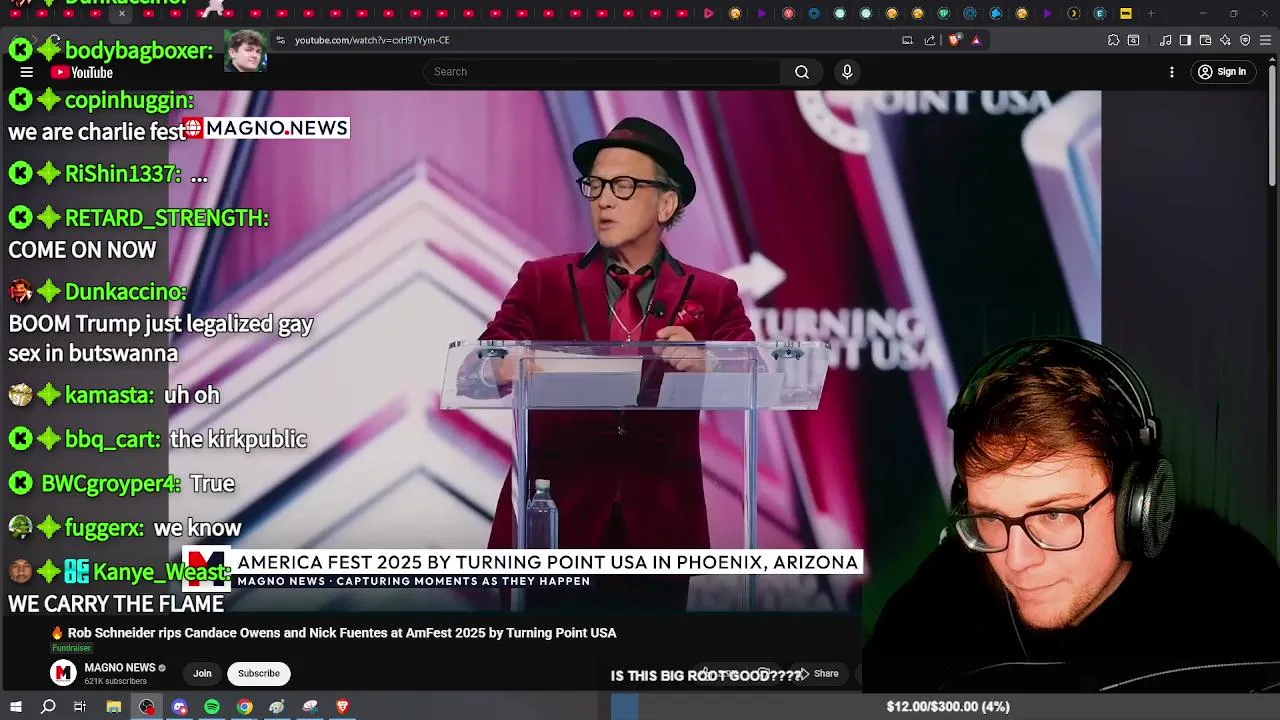Open Brave browser from the taskbar
The height and width of the screenshot is (720, 1280).
[x=342, y=707]
